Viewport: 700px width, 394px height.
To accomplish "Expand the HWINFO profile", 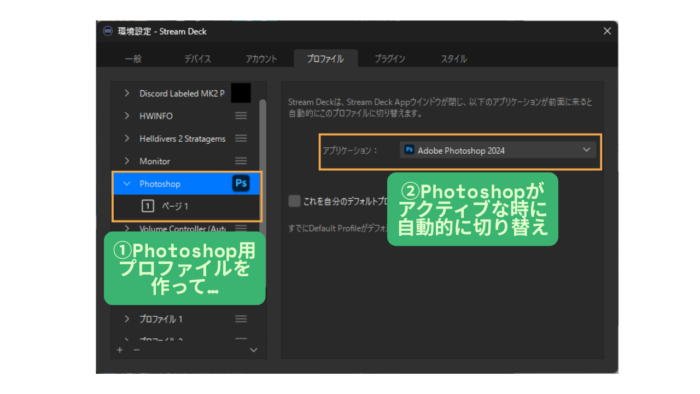I will [127, 116].
